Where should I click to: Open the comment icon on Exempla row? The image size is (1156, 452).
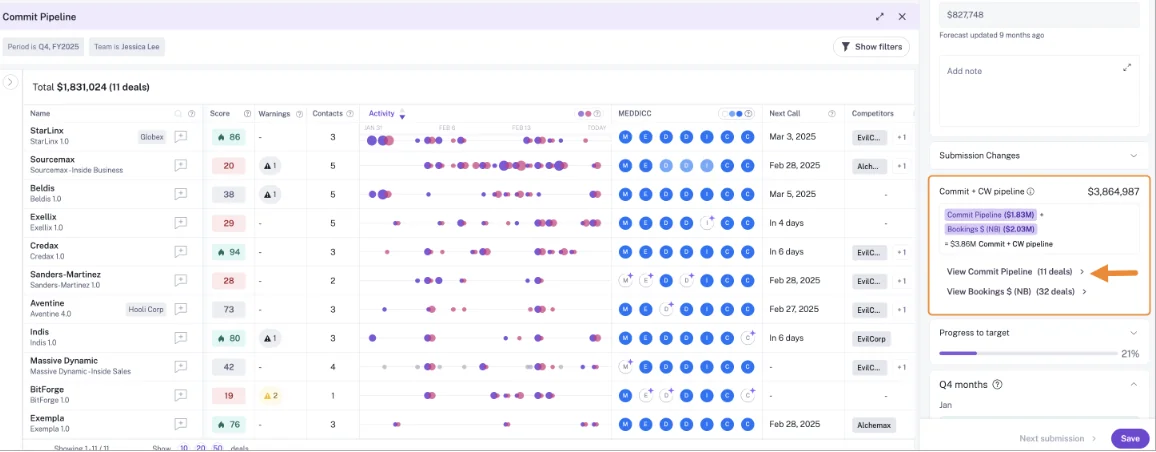[x=180, y=424]
